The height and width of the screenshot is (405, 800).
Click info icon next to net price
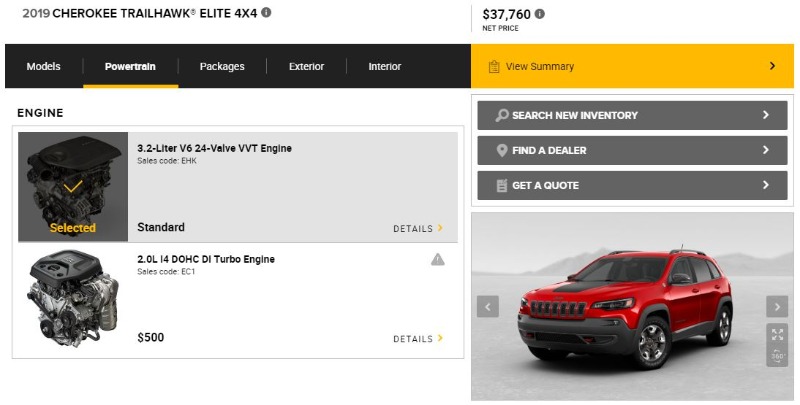pyautogui.click(x=540, y=14)
